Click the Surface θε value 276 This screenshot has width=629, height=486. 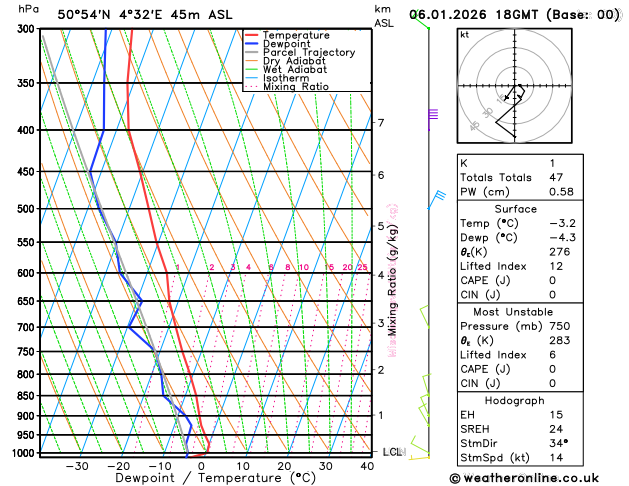[x=560, y=252]
